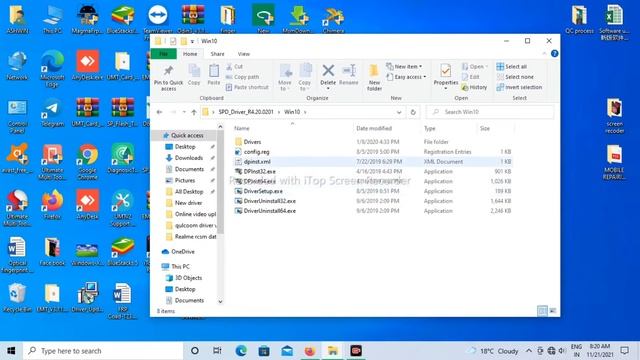The width and height of the screenshot is (640, 360).
Task: Open New driver folder in sidebar
Action: [x=188, y=202]
